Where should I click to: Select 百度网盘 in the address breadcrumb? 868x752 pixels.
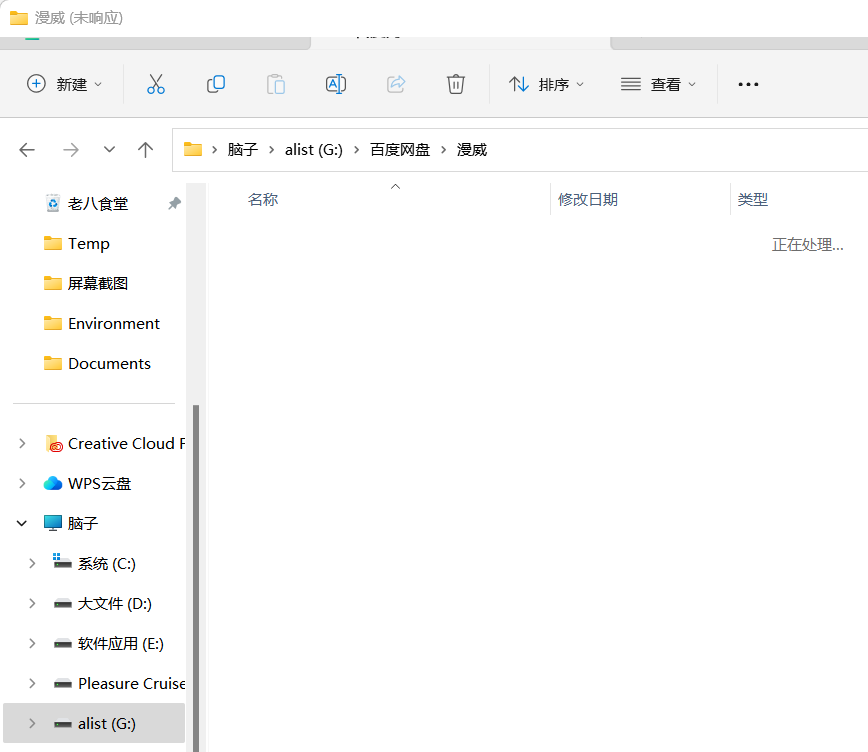coord(400,150)
